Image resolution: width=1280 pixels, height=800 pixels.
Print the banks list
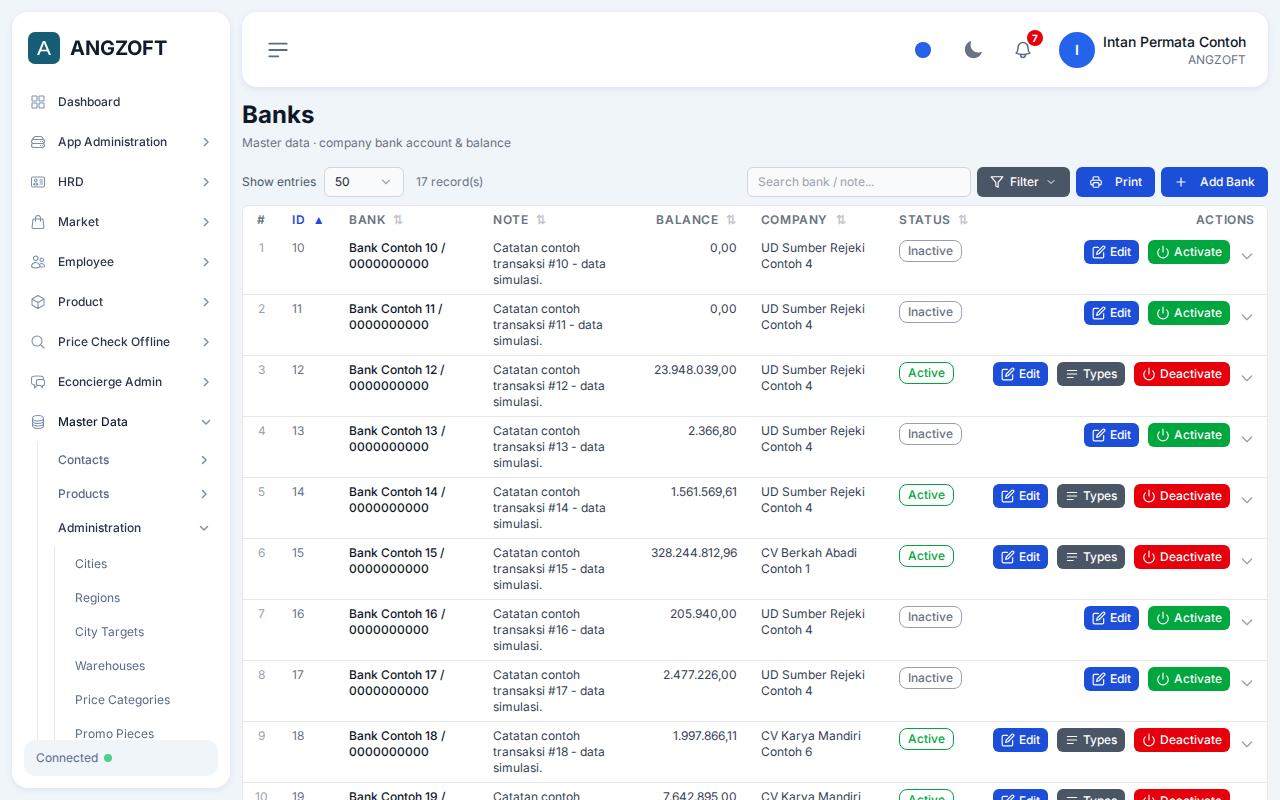click(x=1115, y=182)
